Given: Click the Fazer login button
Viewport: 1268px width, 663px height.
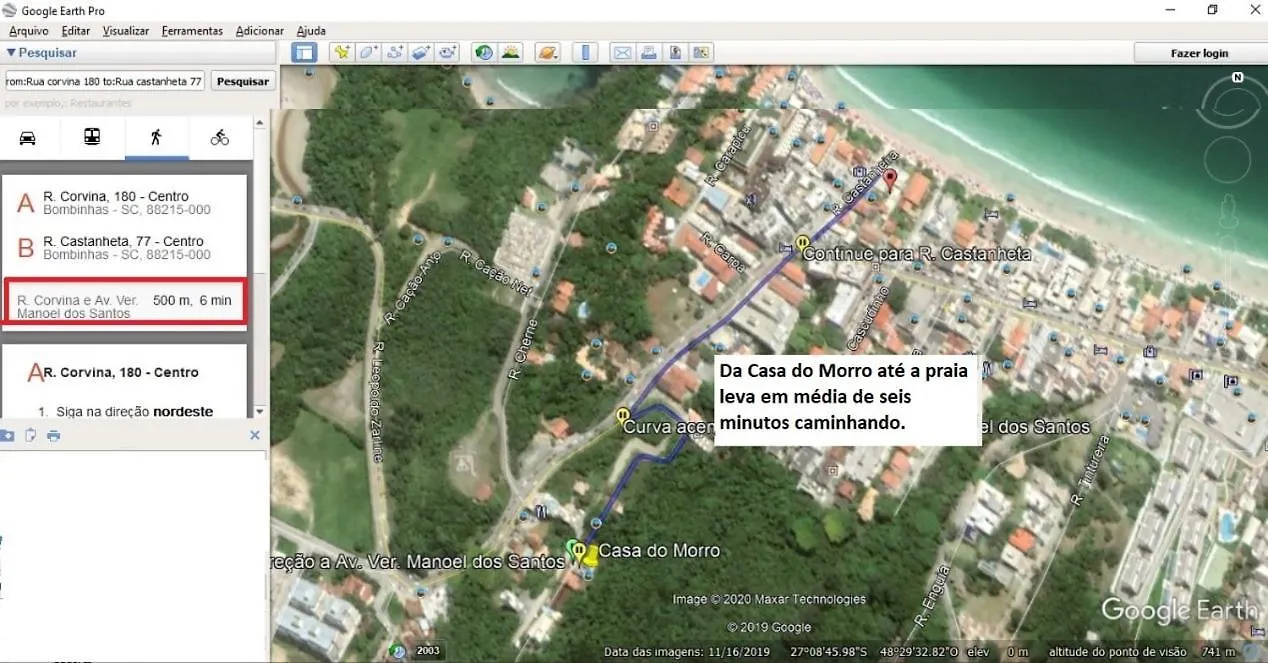Looking at the screenshot, I should coord(1199,53).
